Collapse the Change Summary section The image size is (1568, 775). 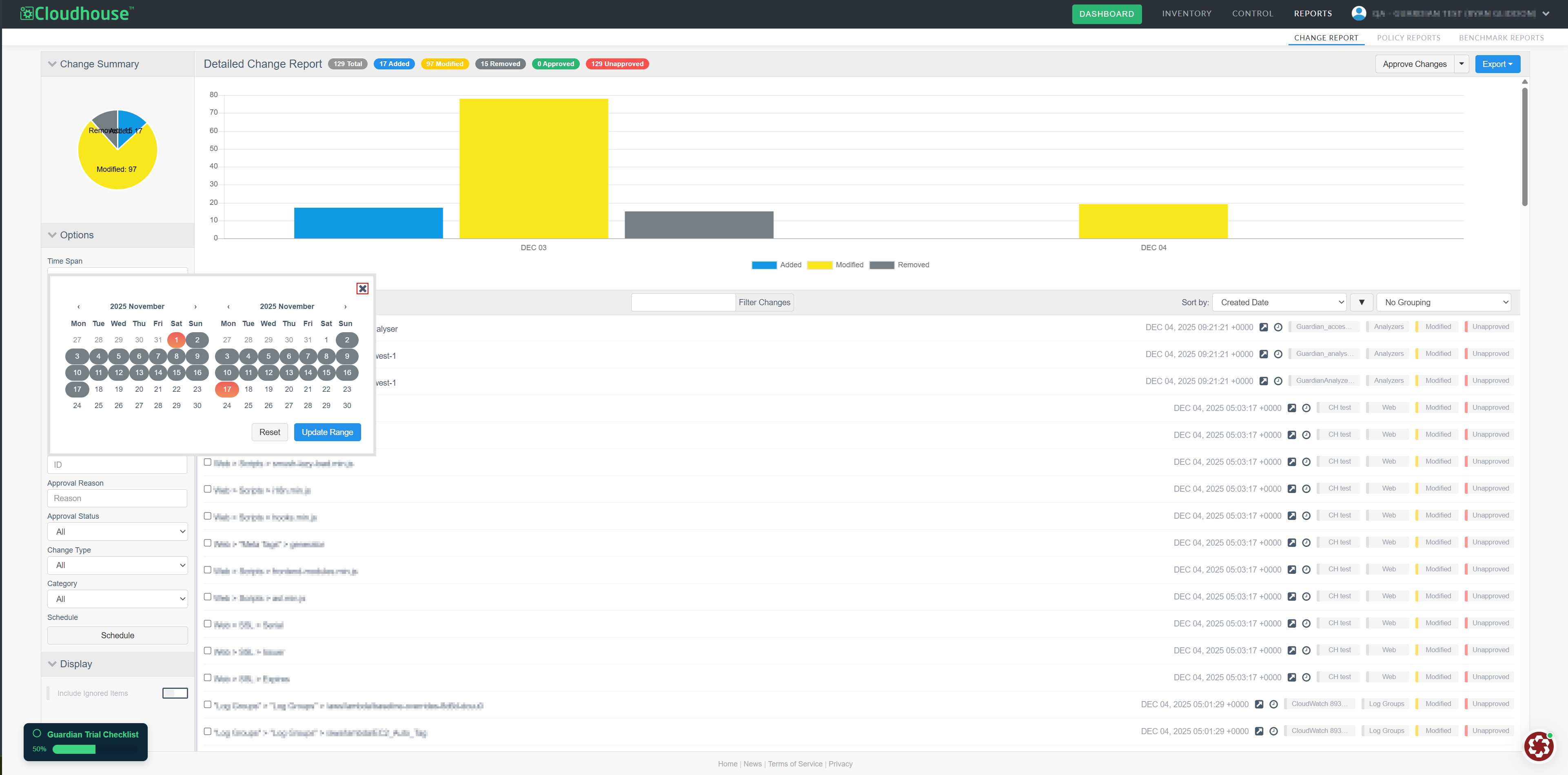(x=52, y=64)
